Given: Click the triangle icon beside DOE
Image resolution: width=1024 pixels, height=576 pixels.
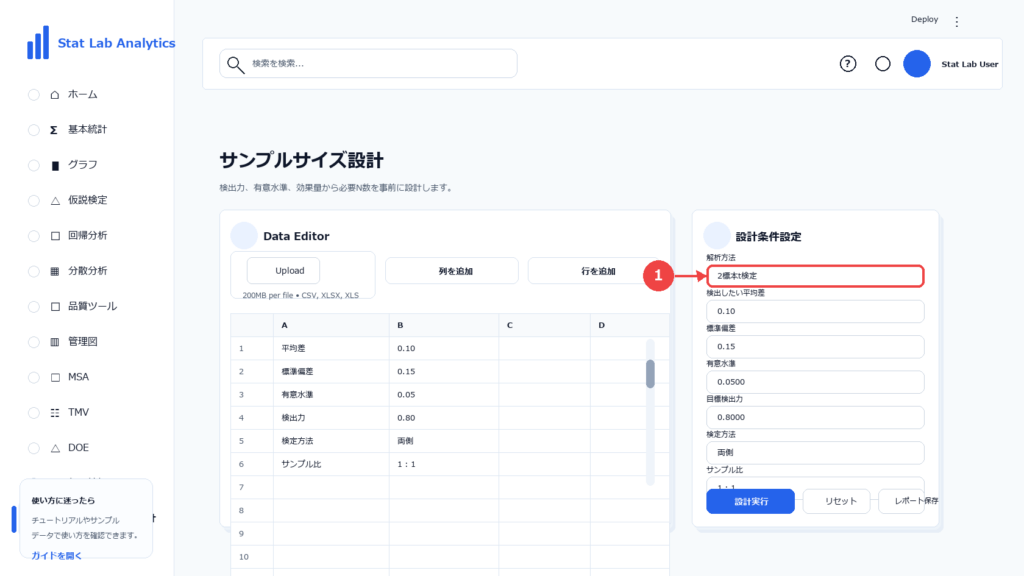Looking at the screenshot, I should [55, 448].
